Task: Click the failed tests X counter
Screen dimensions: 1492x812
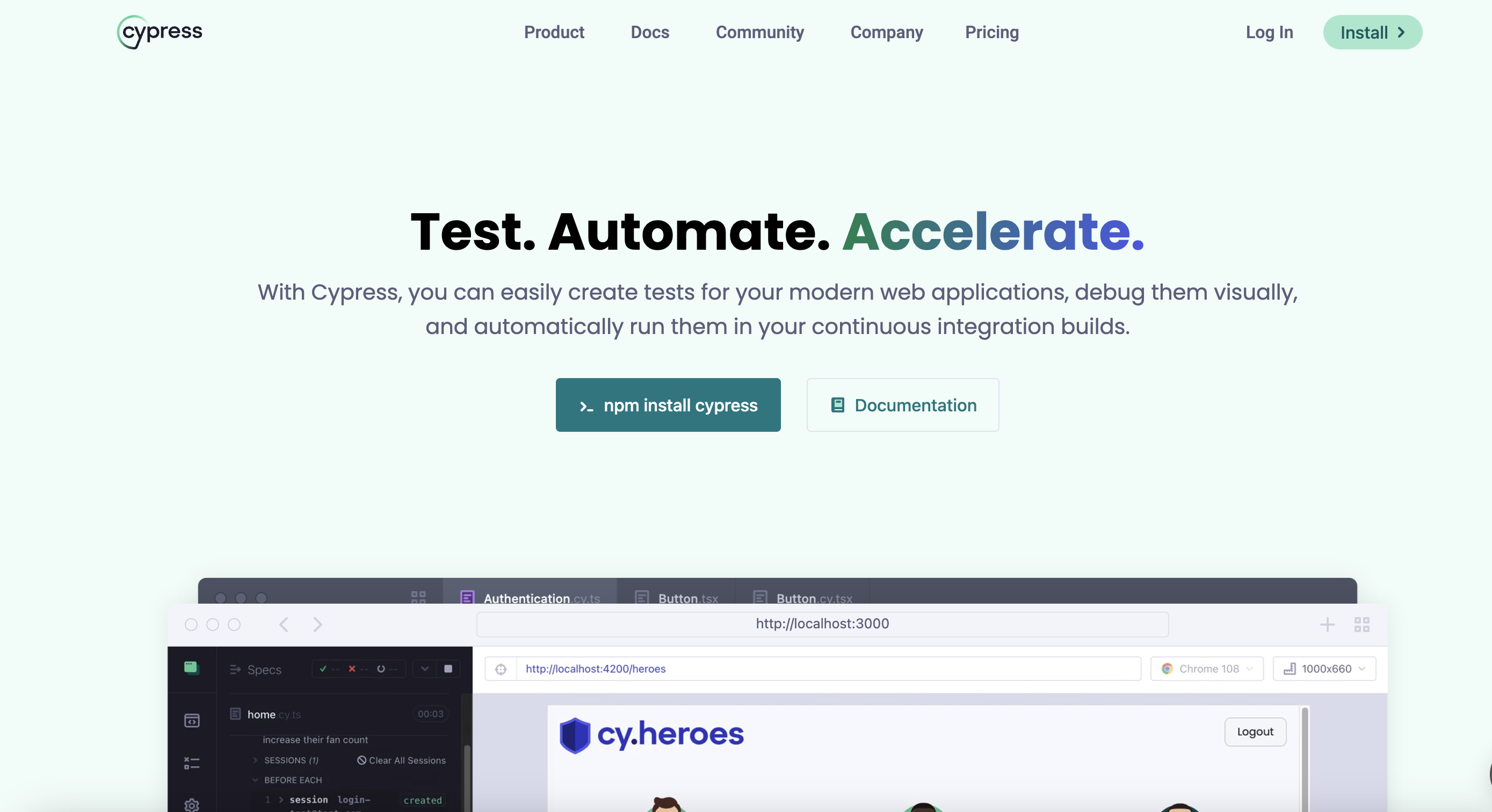Action: 357,669
